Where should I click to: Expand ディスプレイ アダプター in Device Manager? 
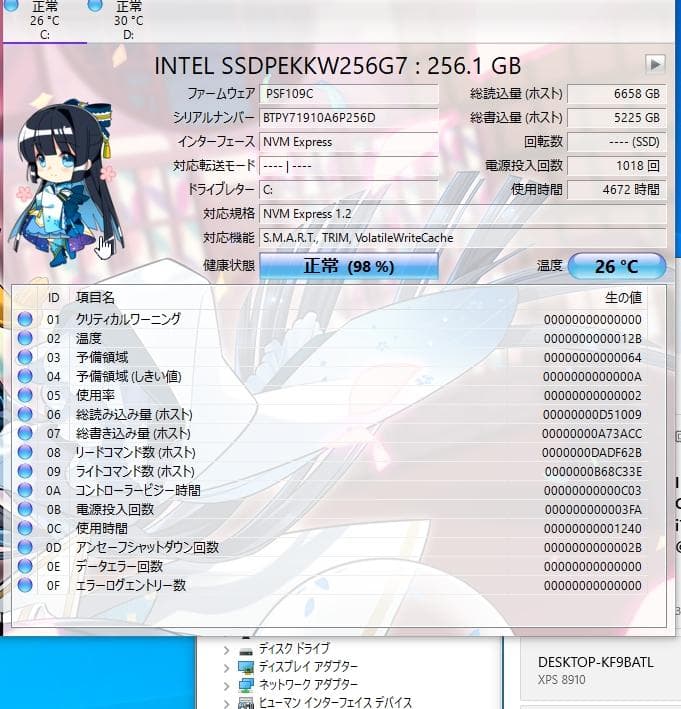tap(227, 668)
